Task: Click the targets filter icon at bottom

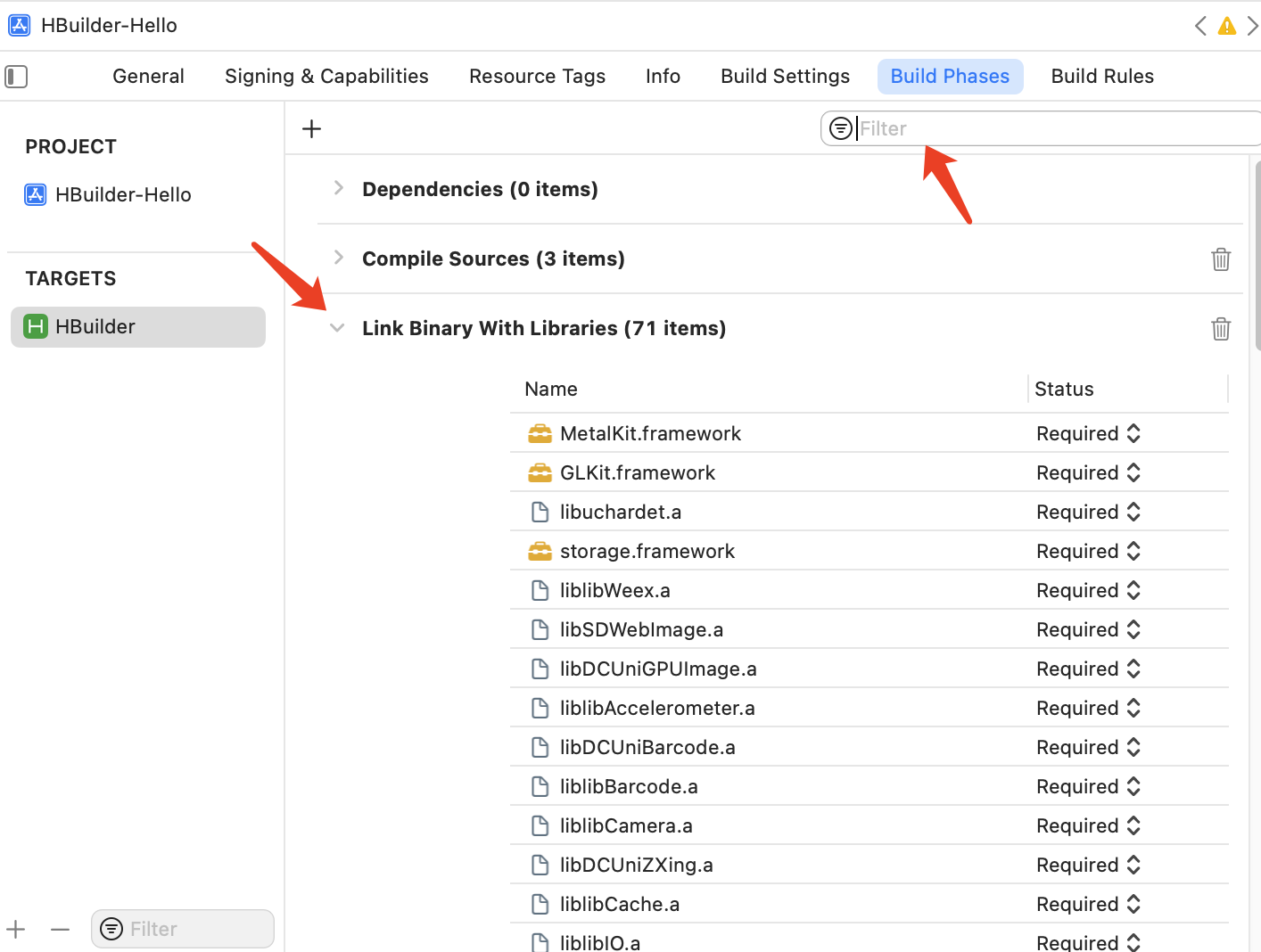Action: click(111, 929)
